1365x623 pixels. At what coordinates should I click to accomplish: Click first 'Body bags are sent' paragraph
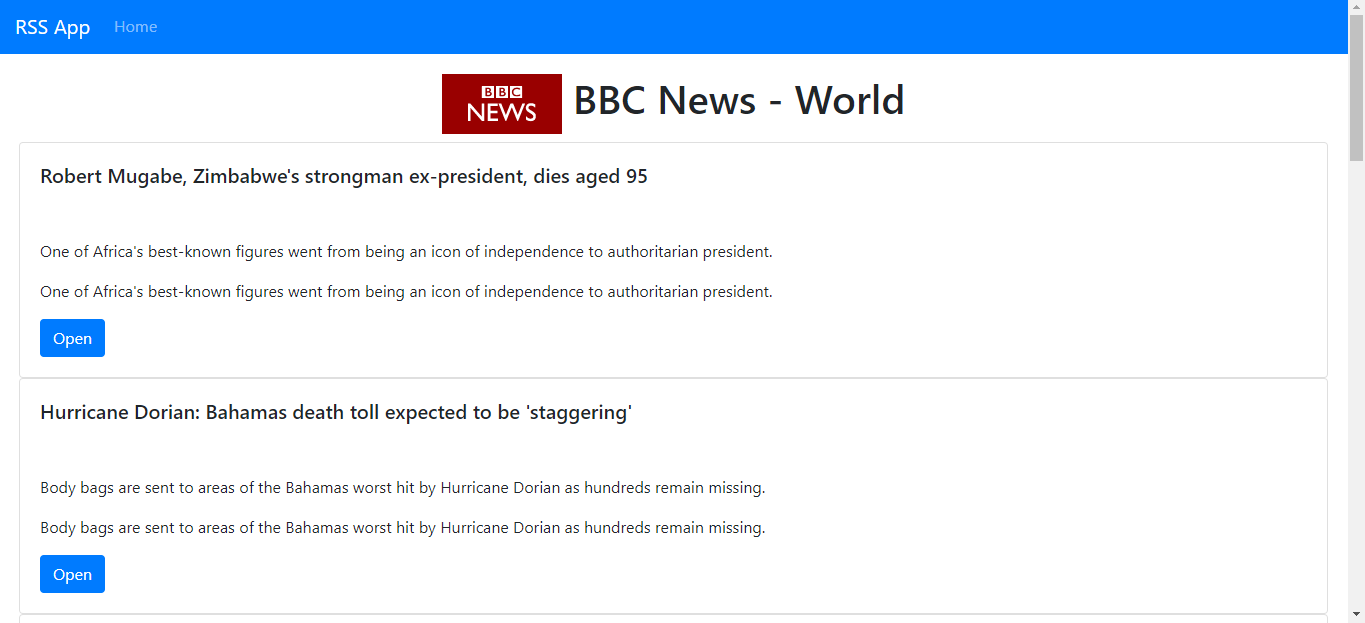(x=403, y=488)
